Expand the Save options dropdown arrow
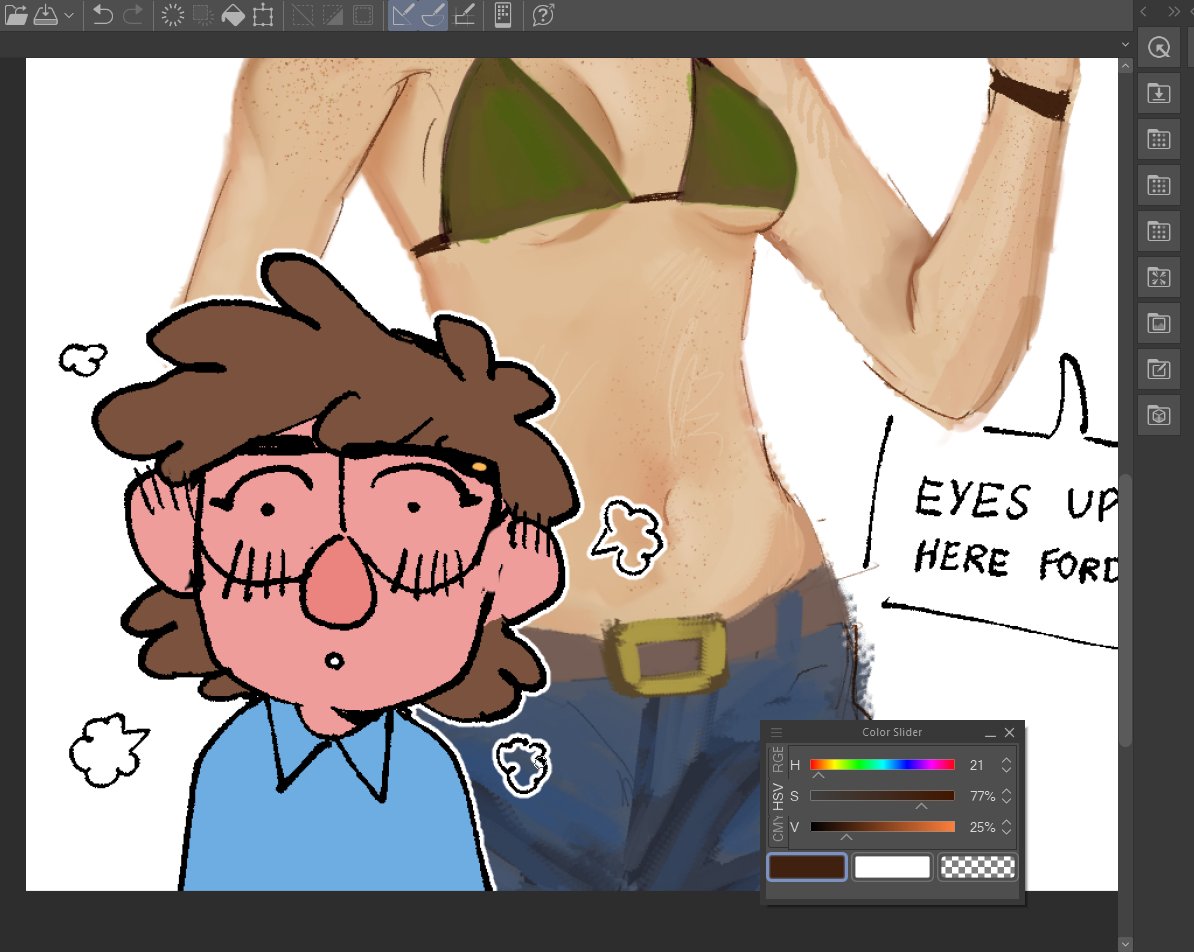 pyautogui.click(x=69, y=15)
